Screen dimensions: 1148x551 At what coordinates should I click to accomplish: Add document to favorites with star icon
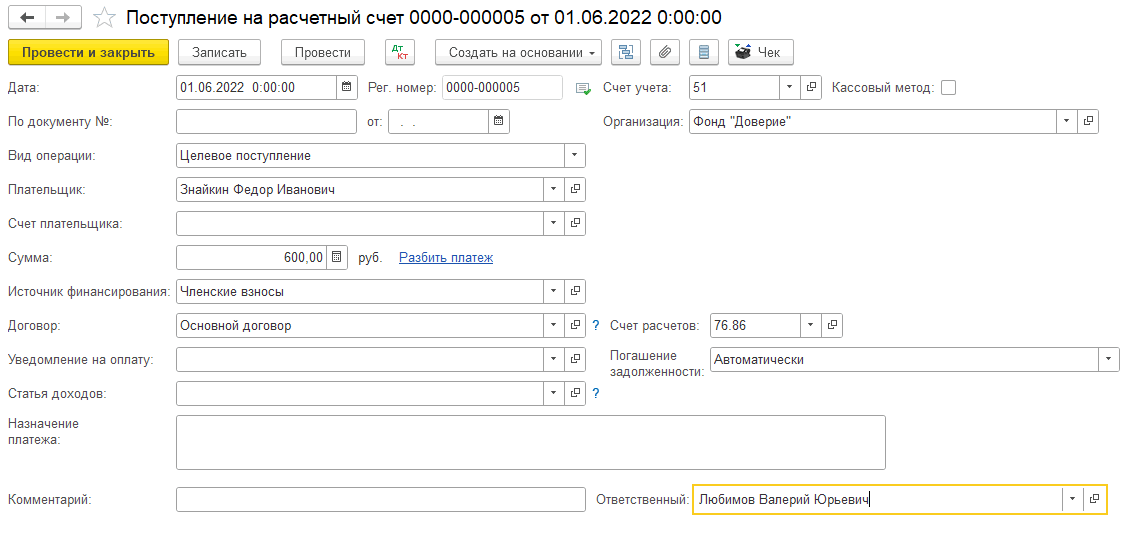point(103,18)
